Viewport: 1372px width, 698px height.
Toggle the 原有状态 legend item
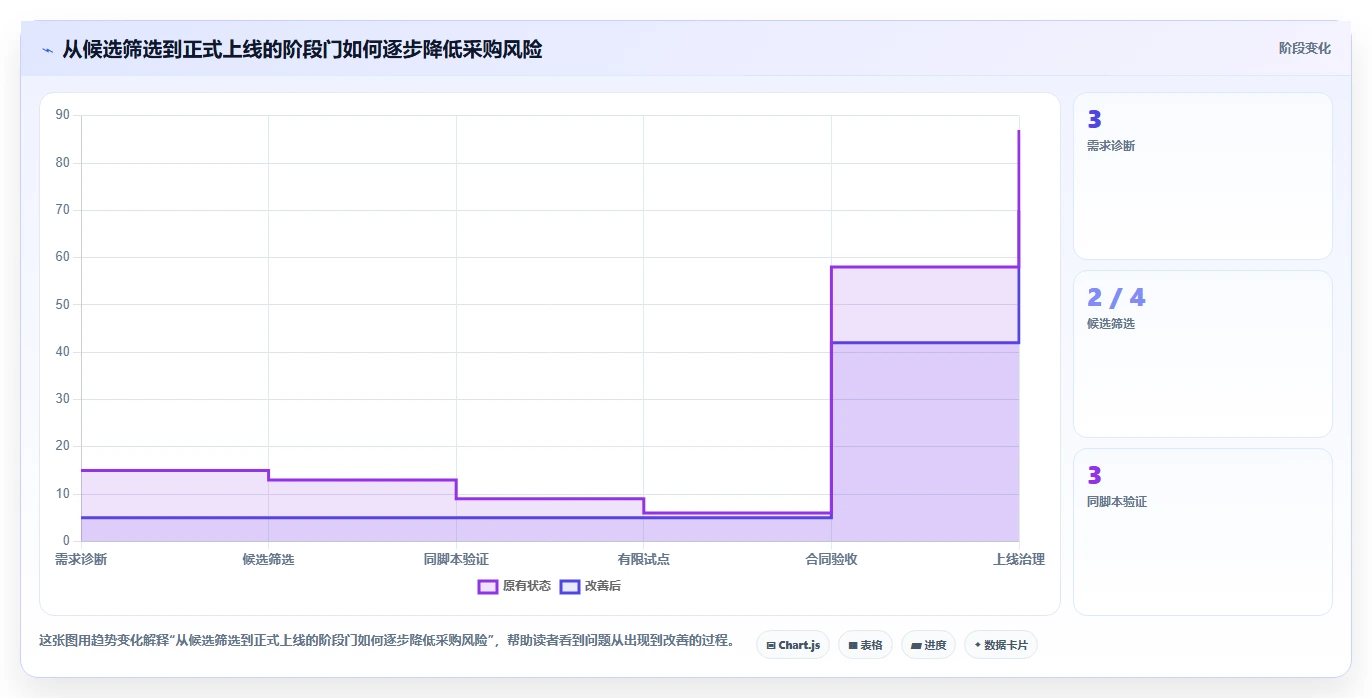click(514, 586)
